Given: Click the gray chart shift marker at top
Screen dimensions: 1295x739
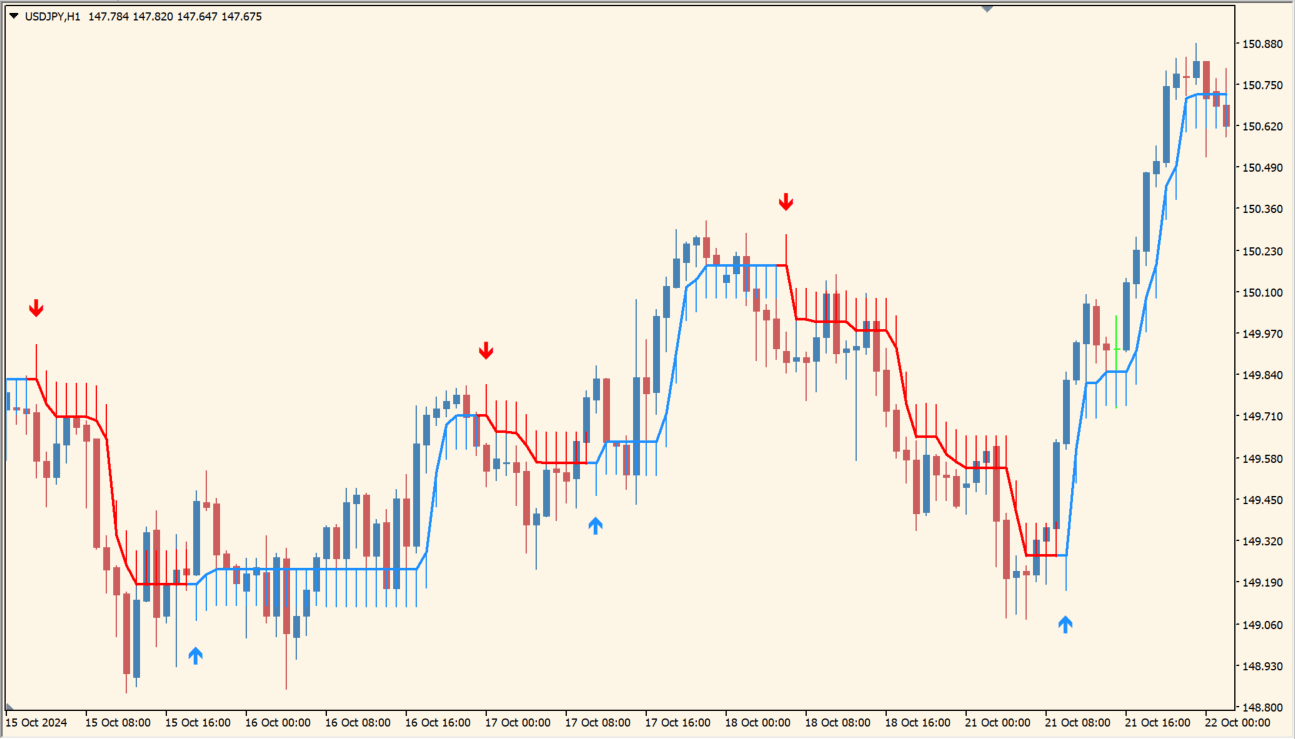Looking at the screenshot, I should point(987,8).
